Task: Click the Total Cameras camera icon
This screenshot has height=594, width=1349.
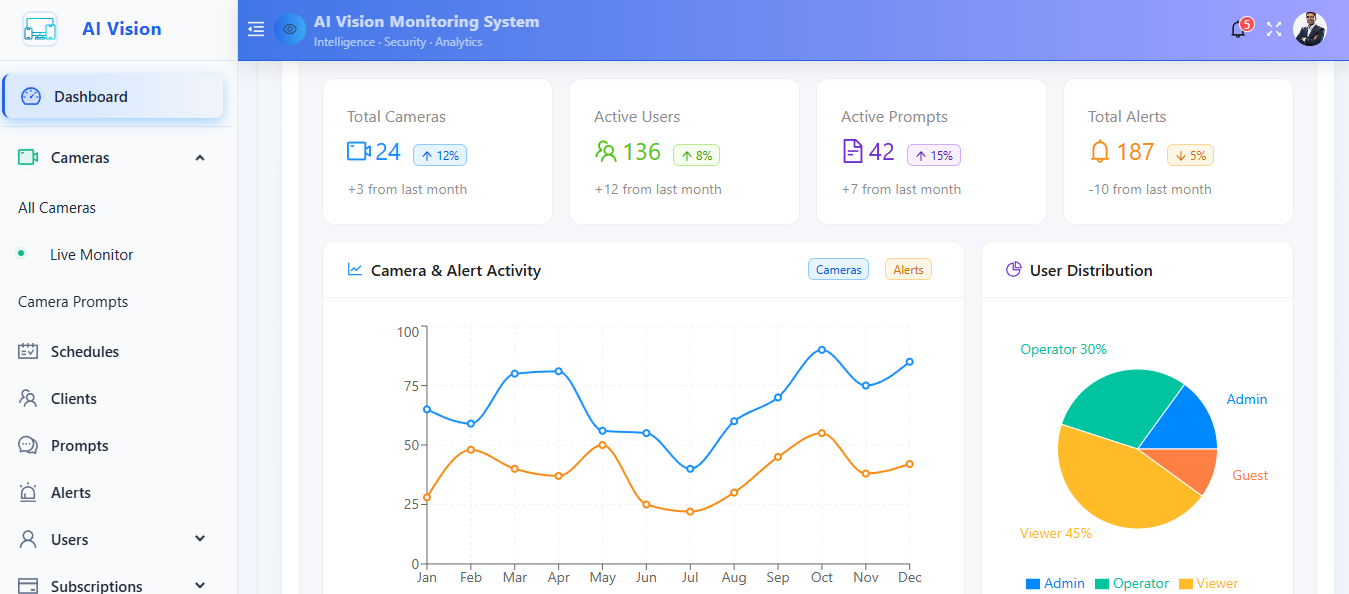Action: pyautogui.click(x=359, y=152)
